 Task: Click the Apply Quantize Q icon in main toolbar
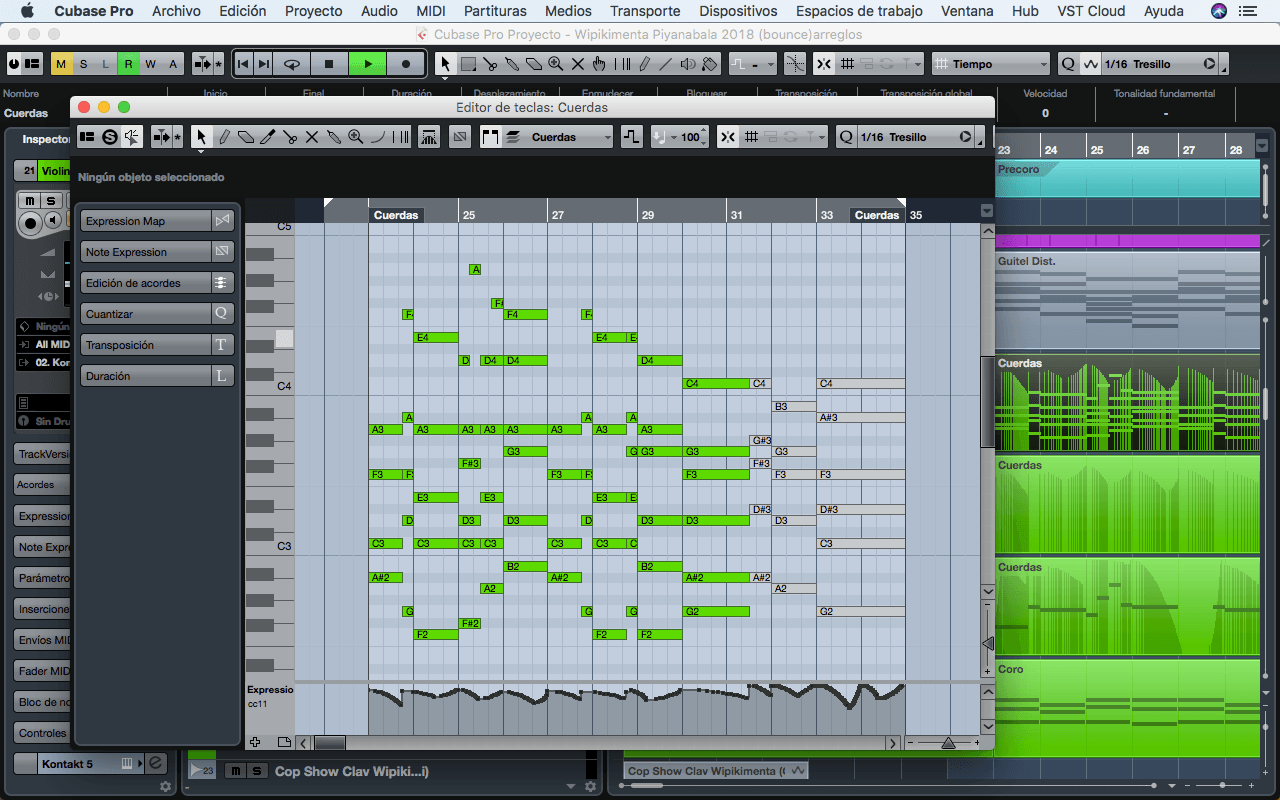click(x=1068, y=64)
